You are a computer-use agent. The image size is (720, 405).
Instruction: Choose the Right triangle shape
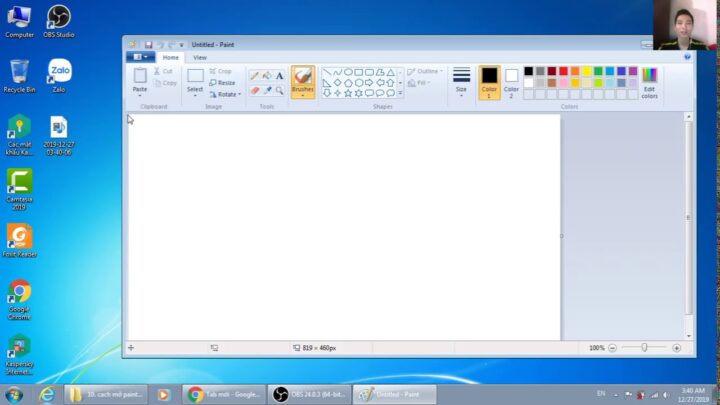pos(327,83)
